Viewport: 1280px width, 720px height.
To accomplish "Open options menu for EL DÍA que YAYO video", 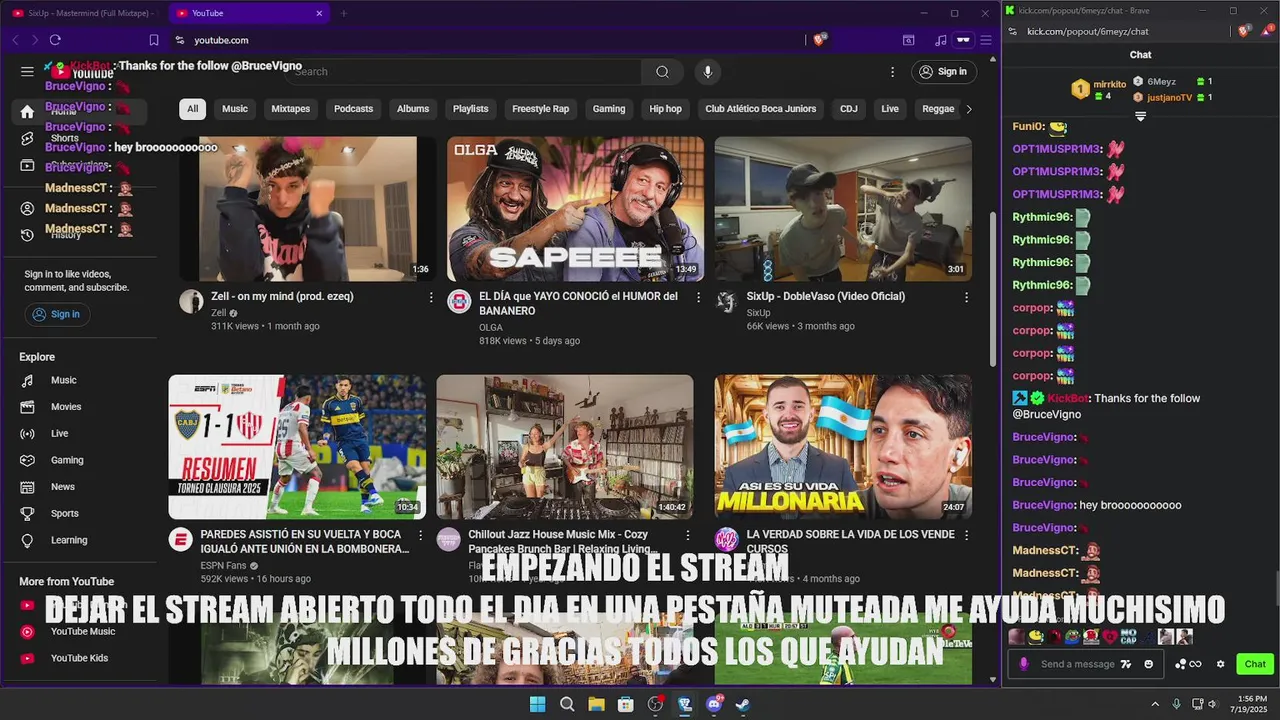I will click(x=699, y=297).
